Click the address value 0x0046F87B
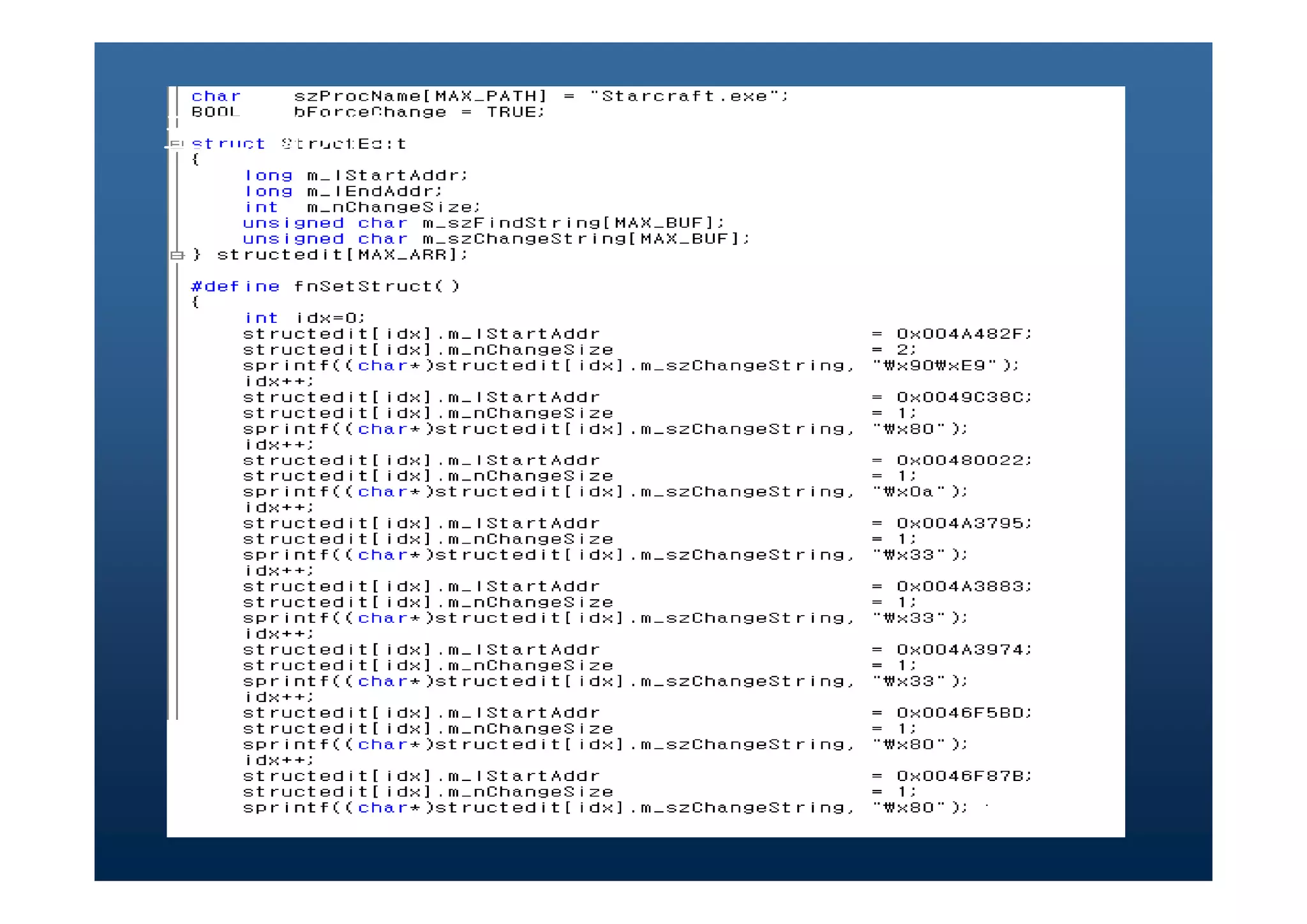This screenshot has height=924, width=1307. coord(961,777)
